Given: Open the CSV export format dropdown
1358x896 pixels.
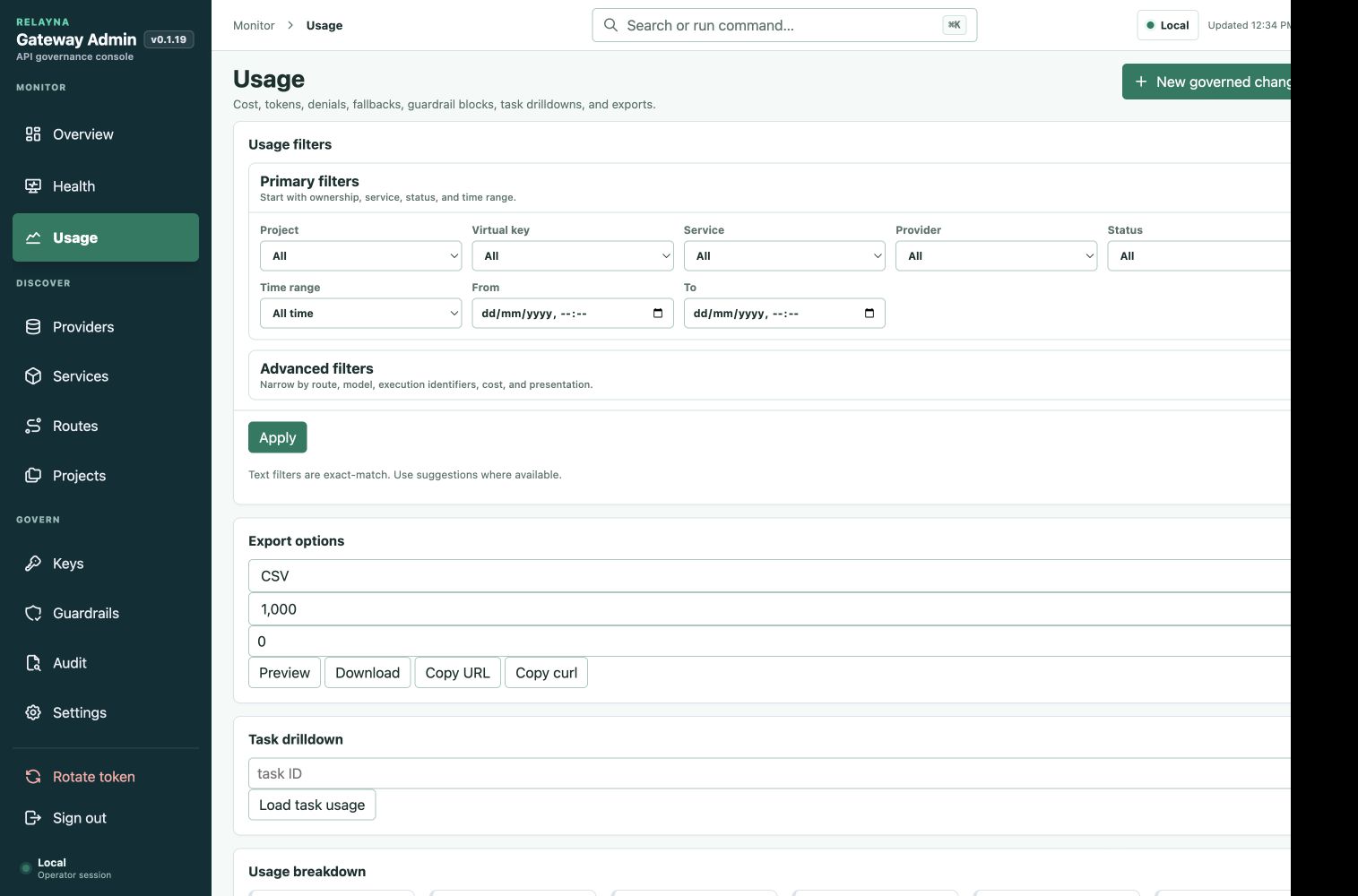Looking at the screenshot, I should point(769,576).
